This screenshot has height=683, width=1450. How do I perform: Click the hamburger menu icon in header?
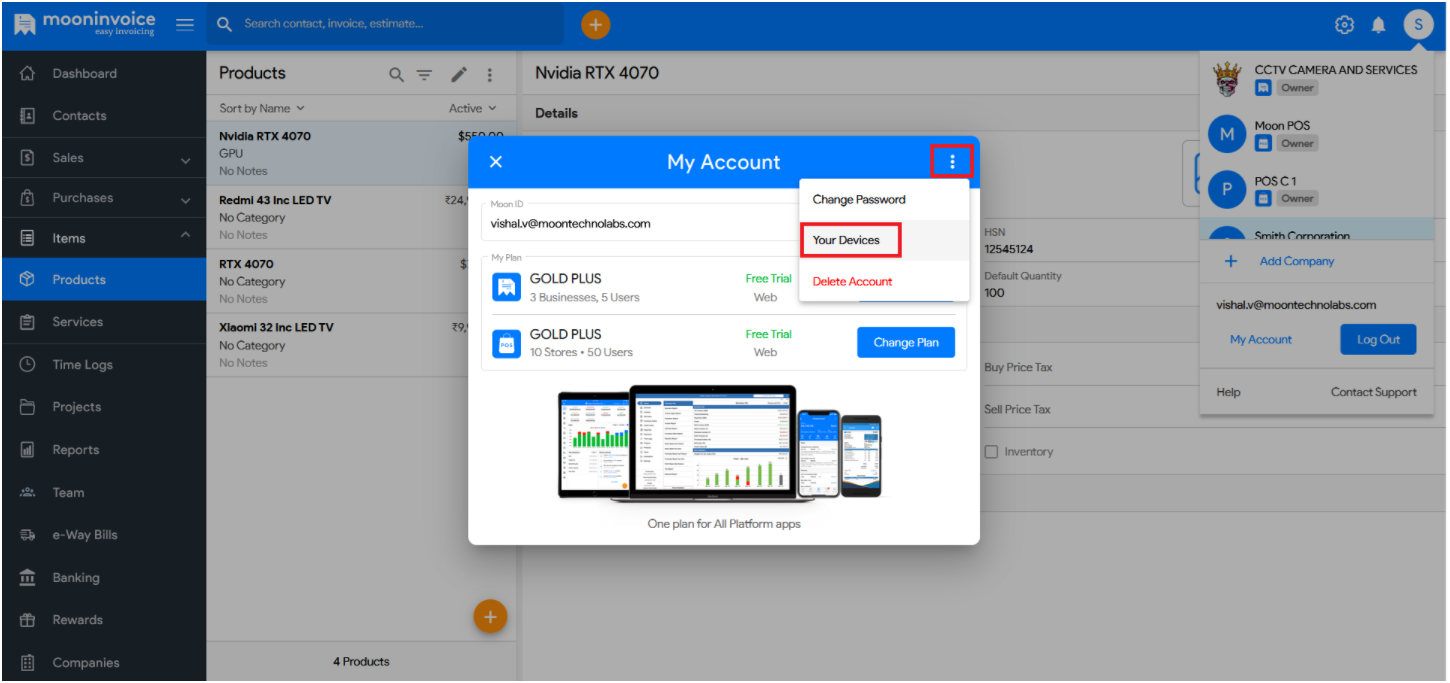tap(185, 24)
